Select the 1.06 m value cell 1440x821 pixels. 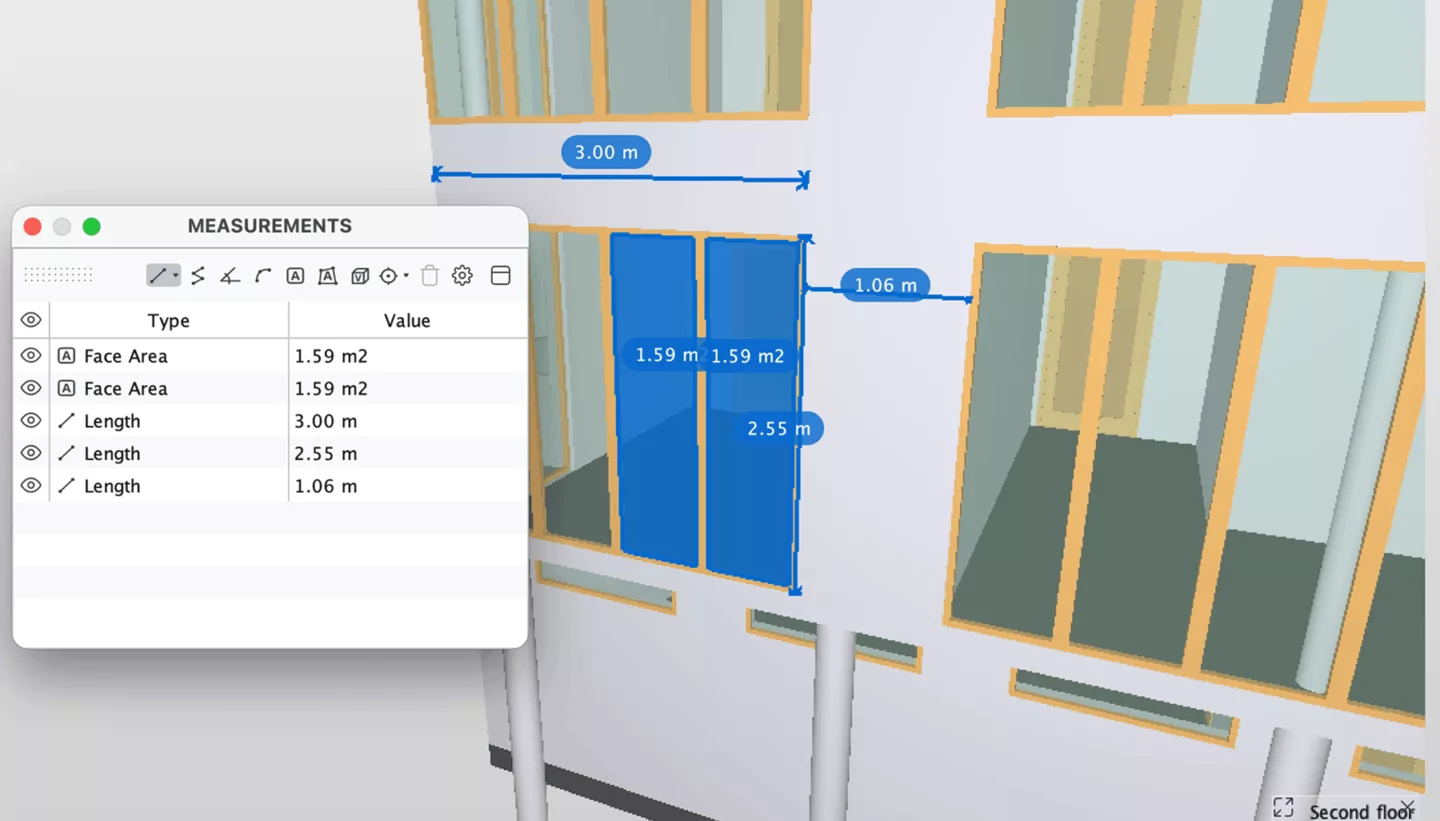408,486
